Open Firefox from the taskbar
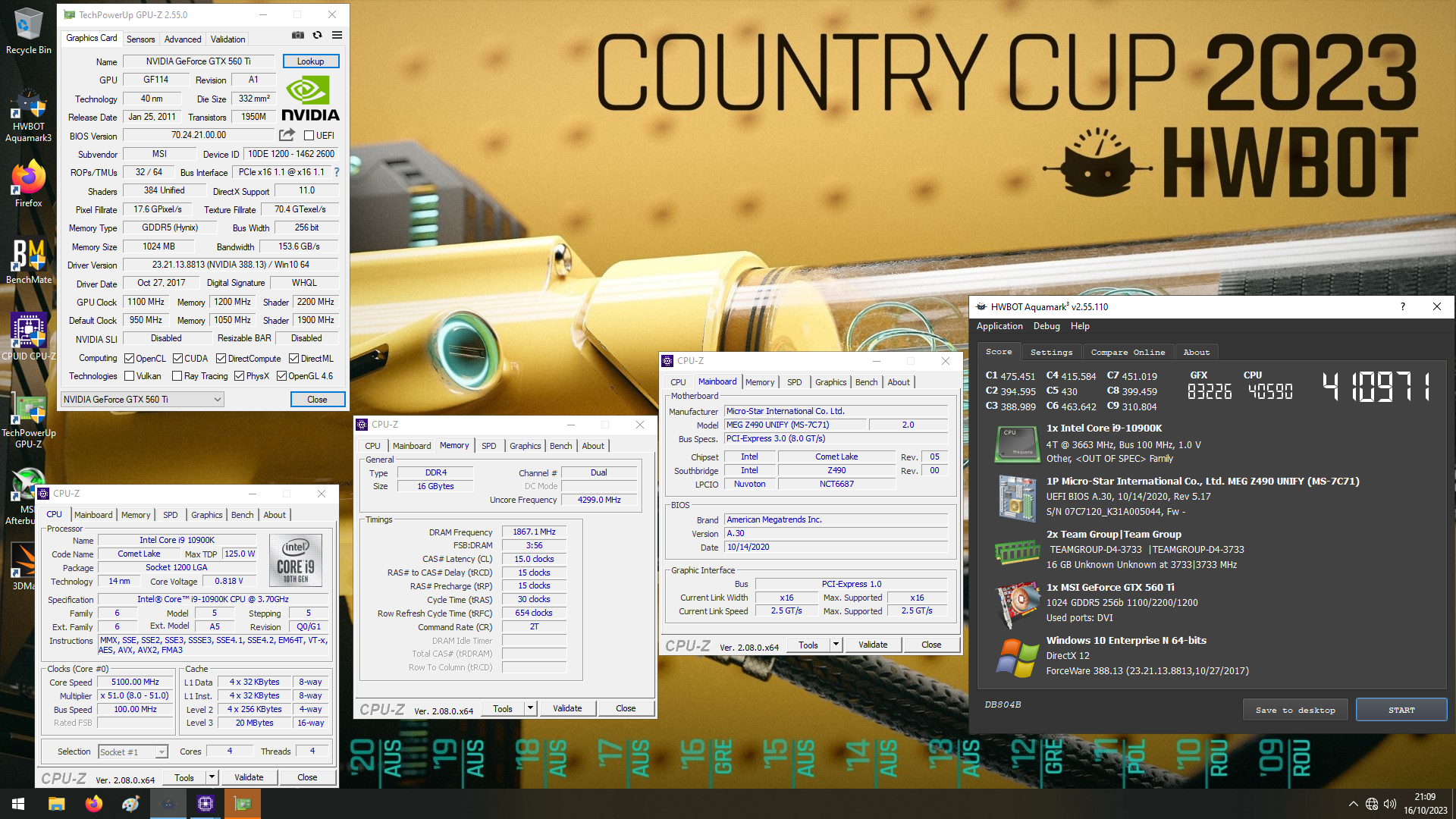Image resolution: width=1456 pixels, height=819 pixels. pos(93,804)
